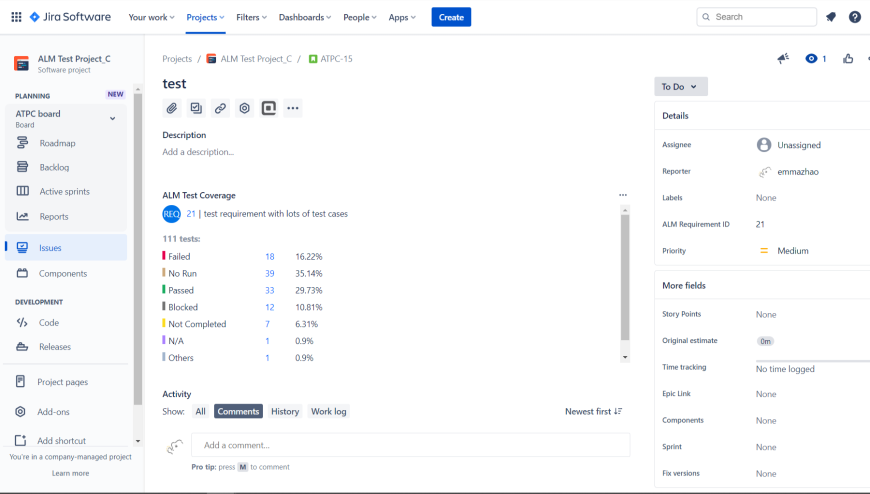Show All activity tab
870x494 pixels.
pos(200,411)
